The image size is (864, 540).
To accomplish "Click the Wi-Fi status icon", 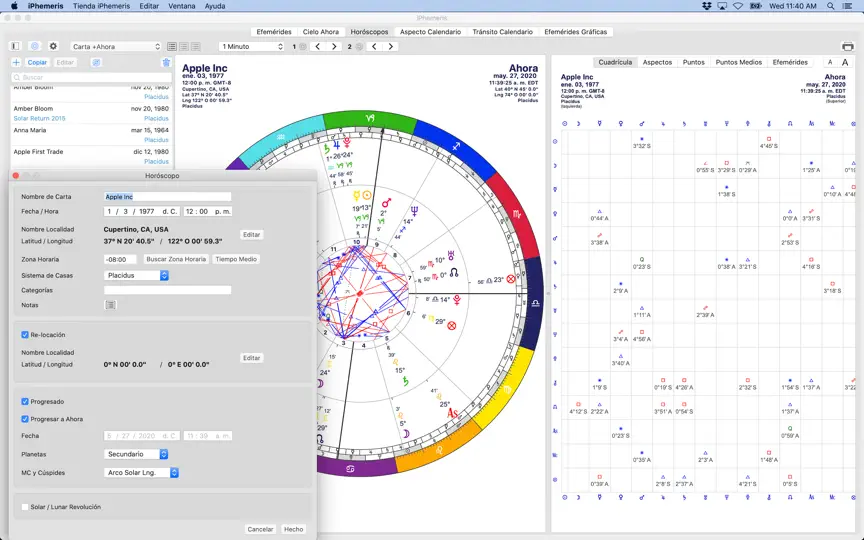I will tap(738, 6).
